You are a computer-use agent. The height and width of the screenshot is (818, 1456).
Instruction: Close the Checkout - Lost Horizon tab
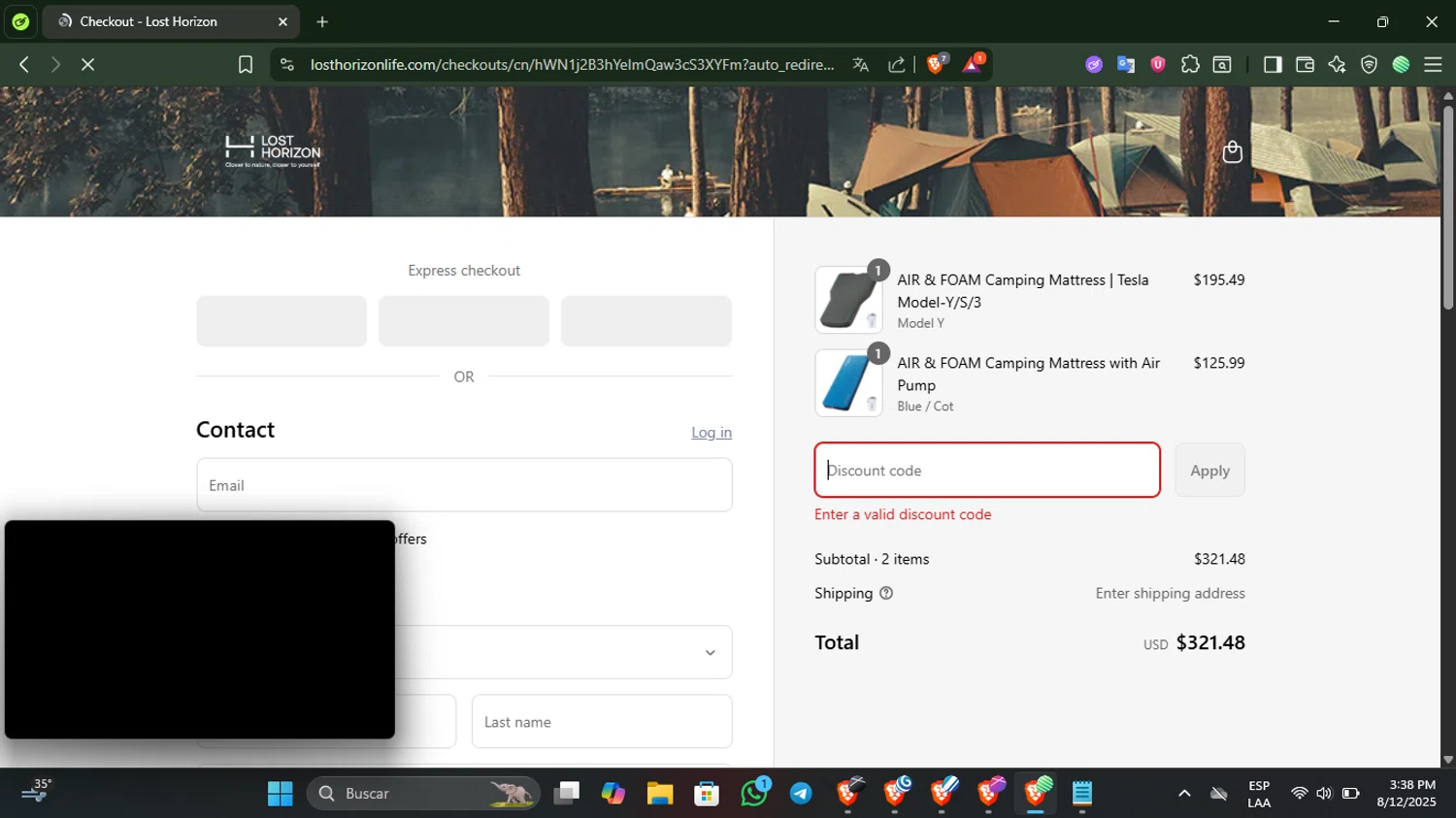coord(282,21)
